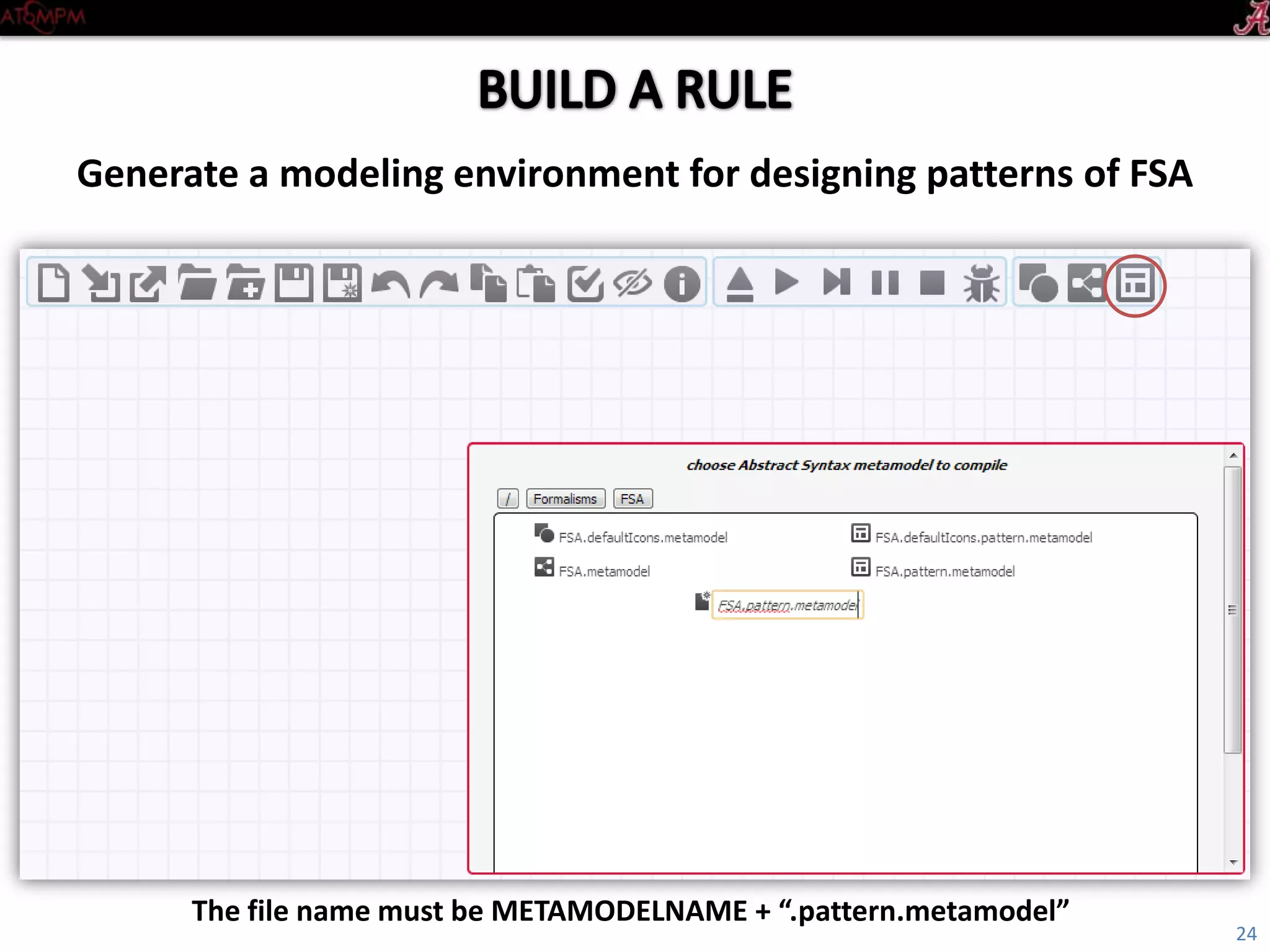Undo the last action
1270x952 pixels.
pyautogui.click(x=390, y=285)
